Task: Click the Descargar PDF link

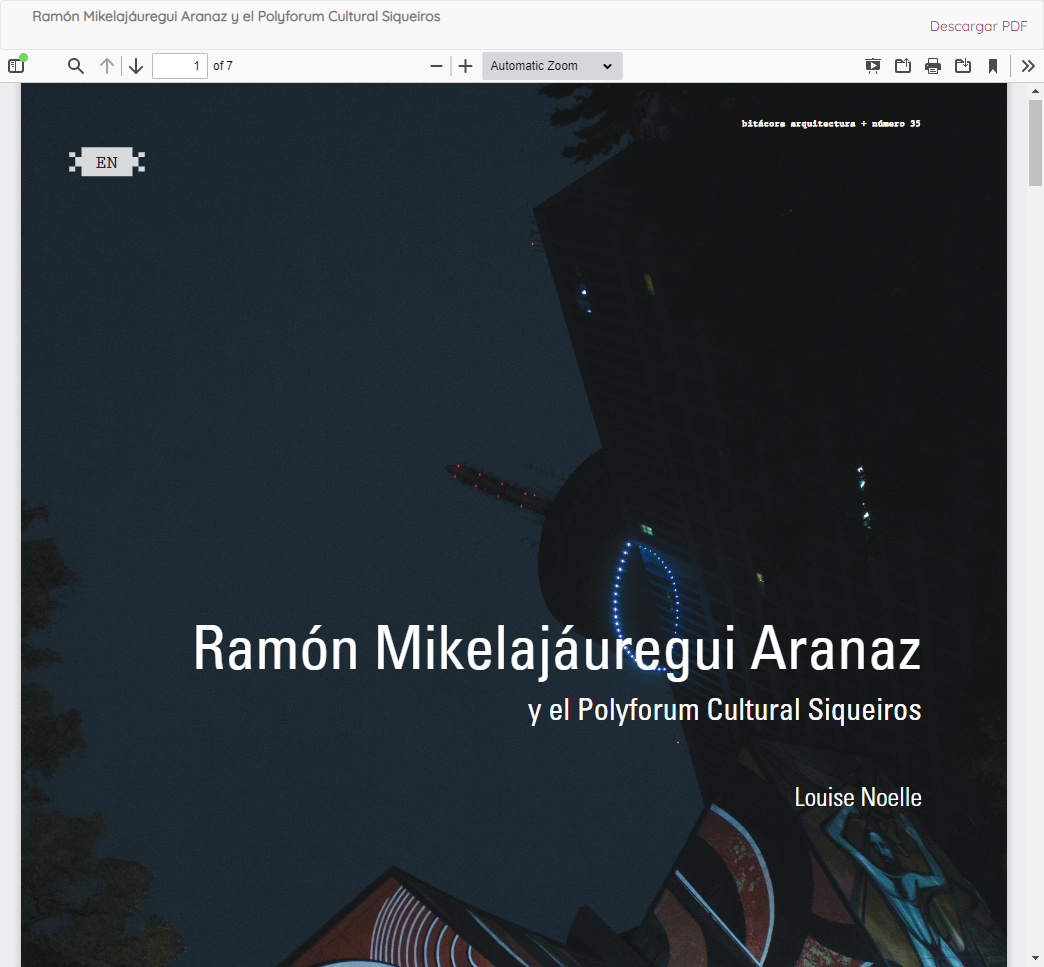Action: [978, 26]
